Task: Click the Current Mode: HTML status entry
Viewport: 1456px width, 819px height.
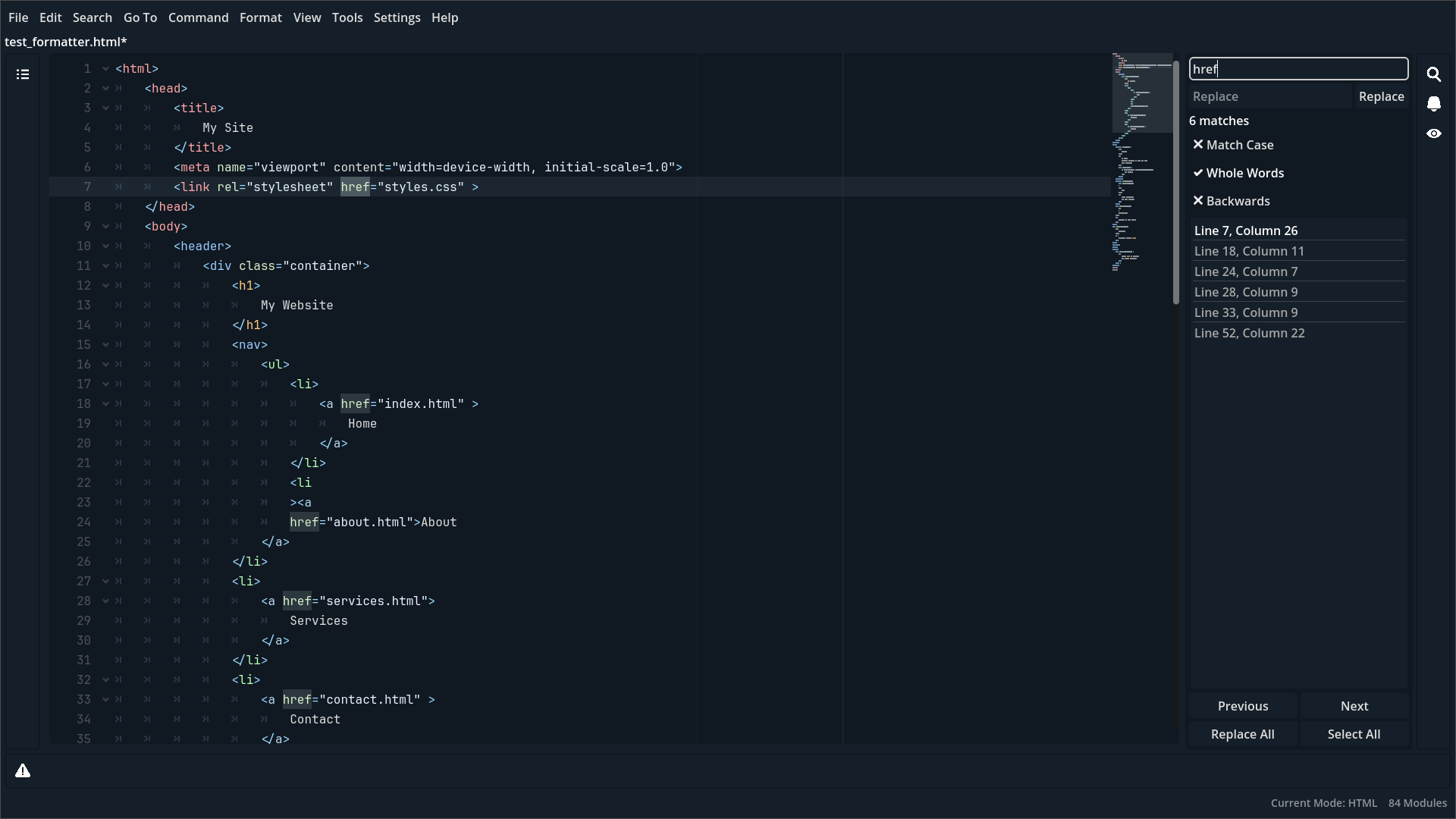Action: pyautogui.click(x=1324, y=803)
